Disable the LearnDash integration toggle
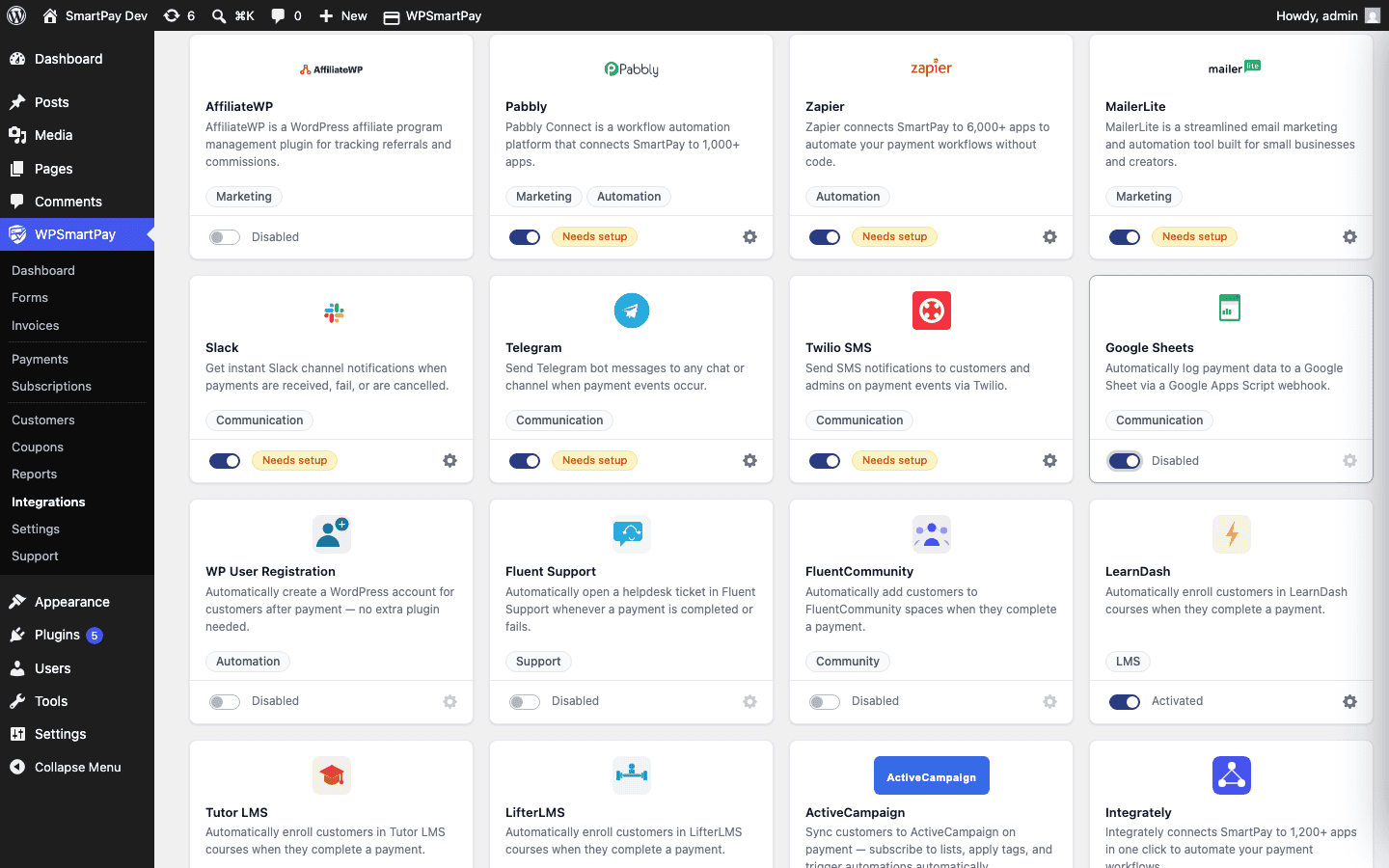This screenshot has width=1389, height=868. 1125,702
